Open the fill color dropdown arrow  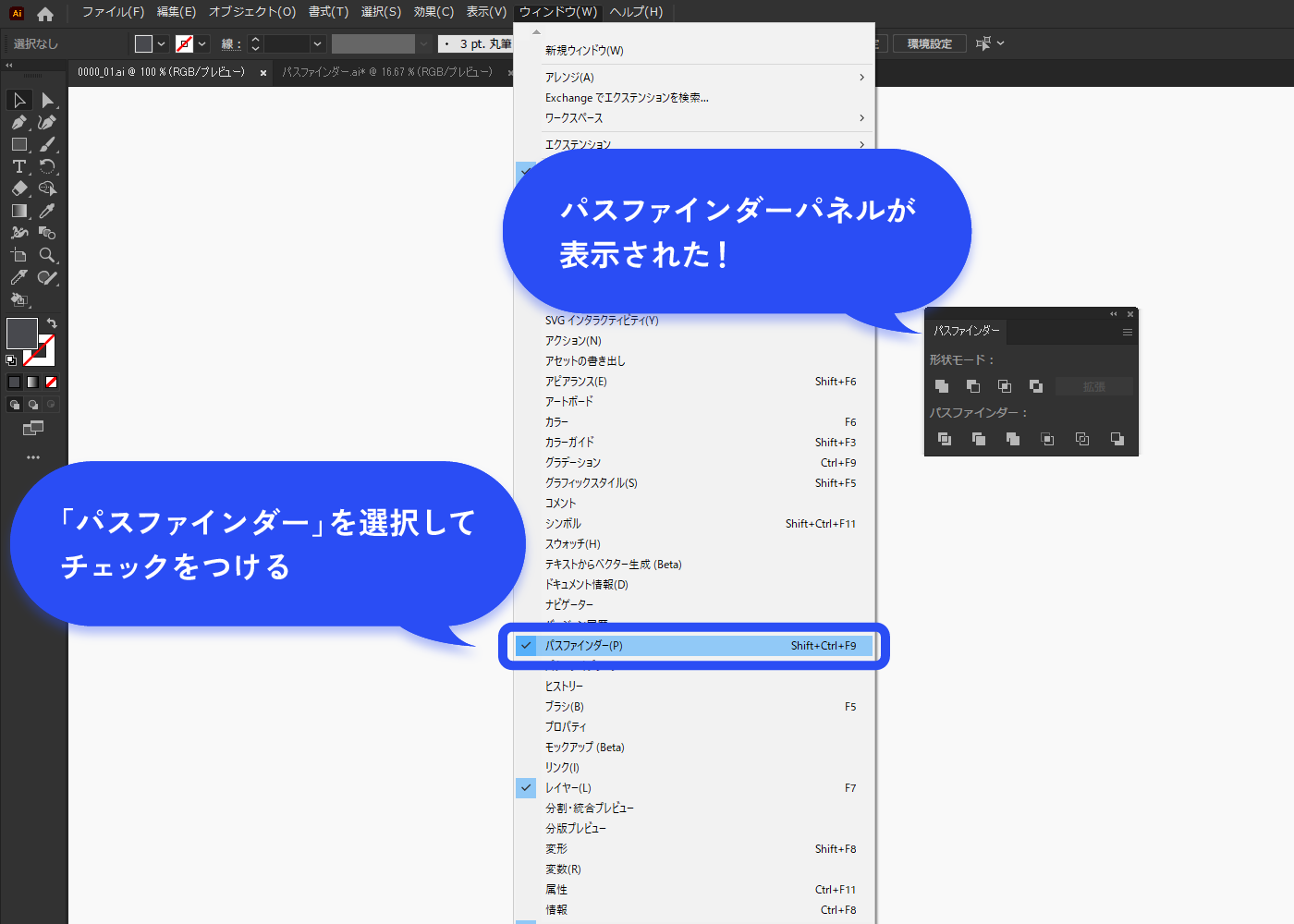coord(162,43)
